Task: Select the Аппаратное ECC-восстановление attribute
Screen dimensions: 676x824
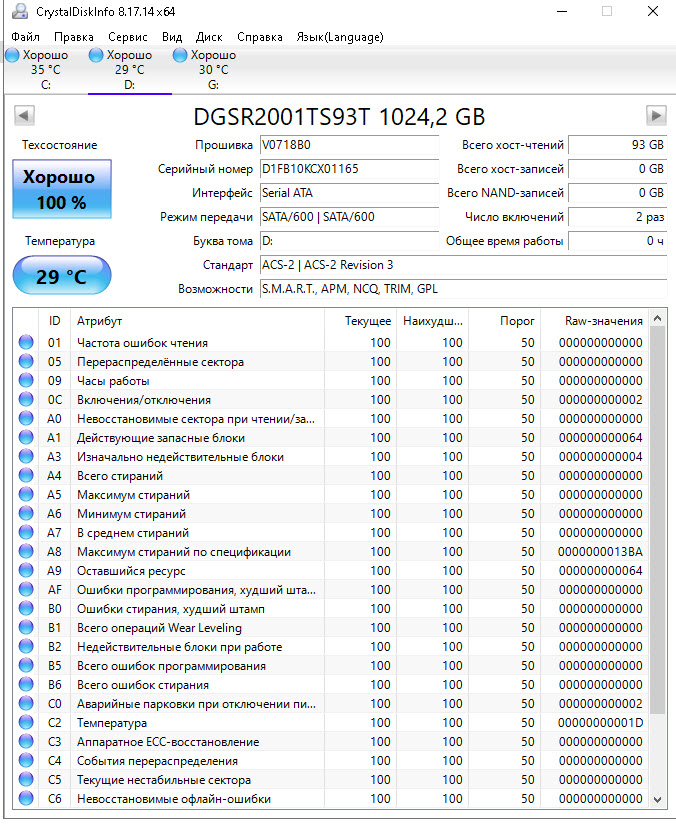Action: click(x=331, y=741)
